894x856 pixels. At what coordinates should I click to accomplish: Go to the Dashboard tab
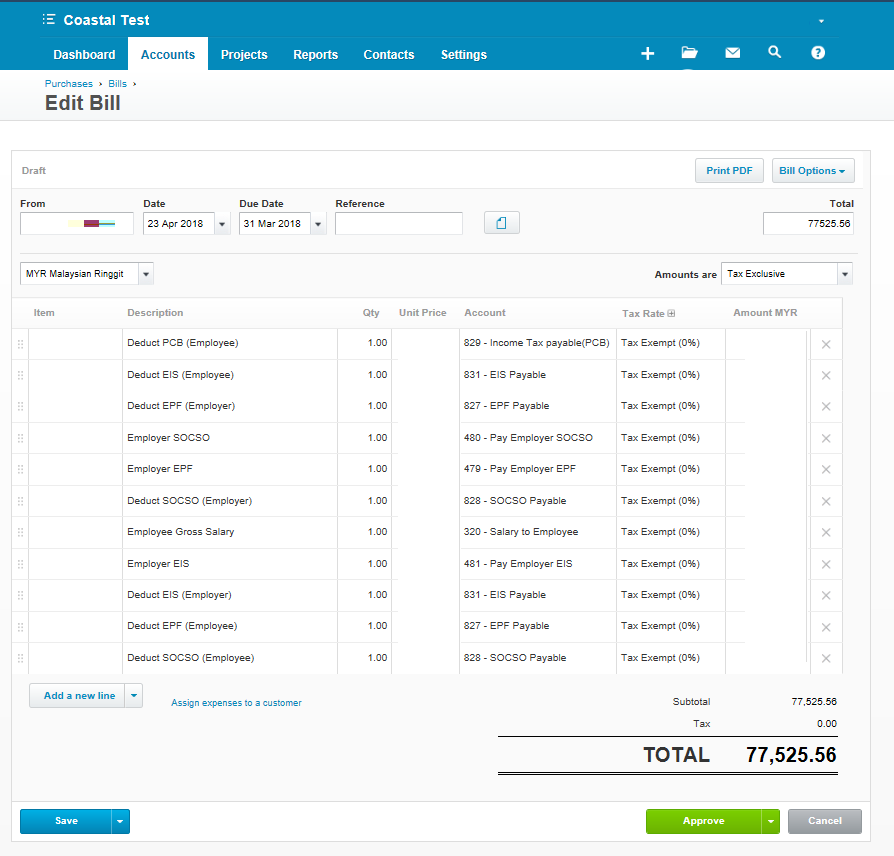[x=84, y=55]
